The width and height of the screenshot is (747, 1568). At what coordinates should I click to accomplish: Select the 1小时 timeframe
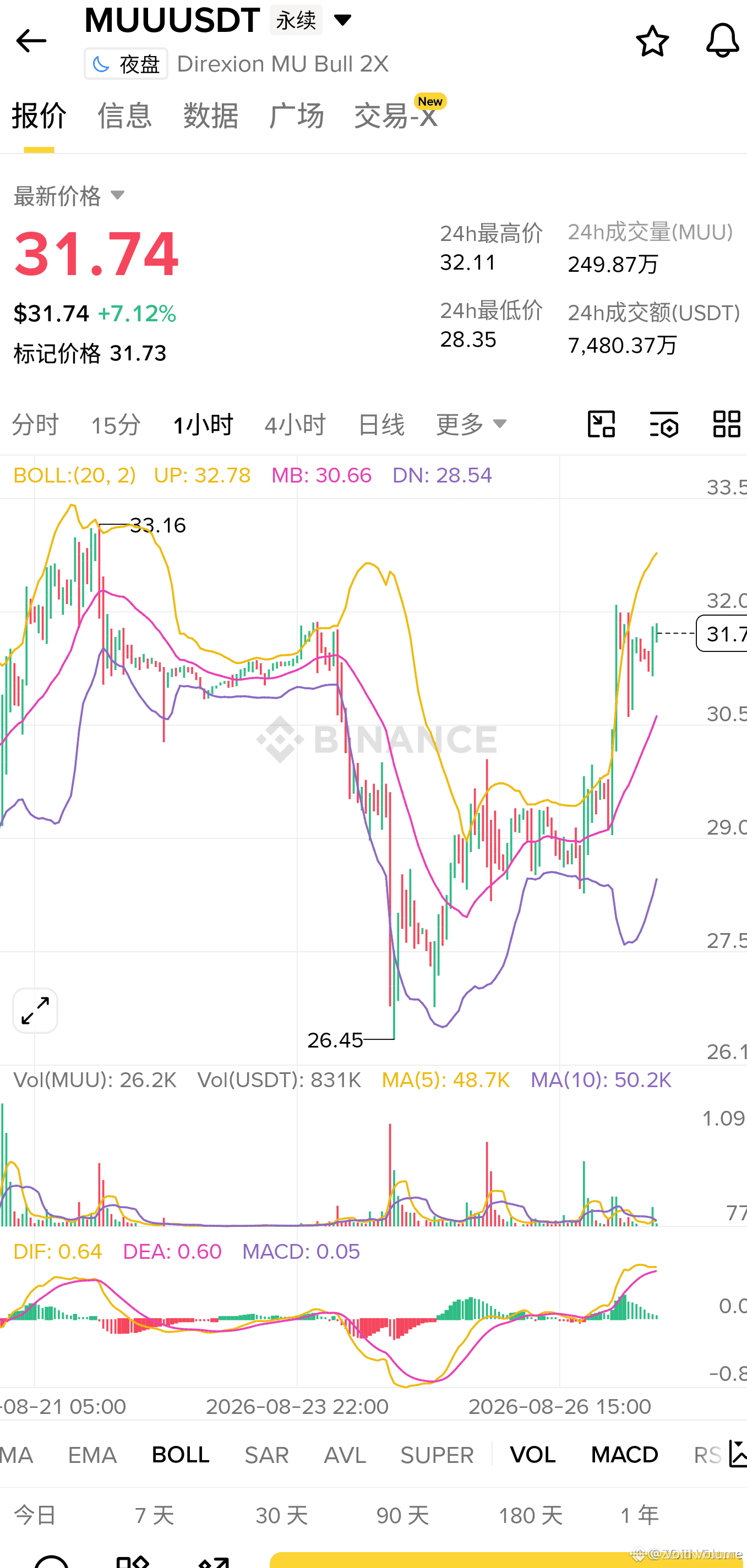coord(203,424)
